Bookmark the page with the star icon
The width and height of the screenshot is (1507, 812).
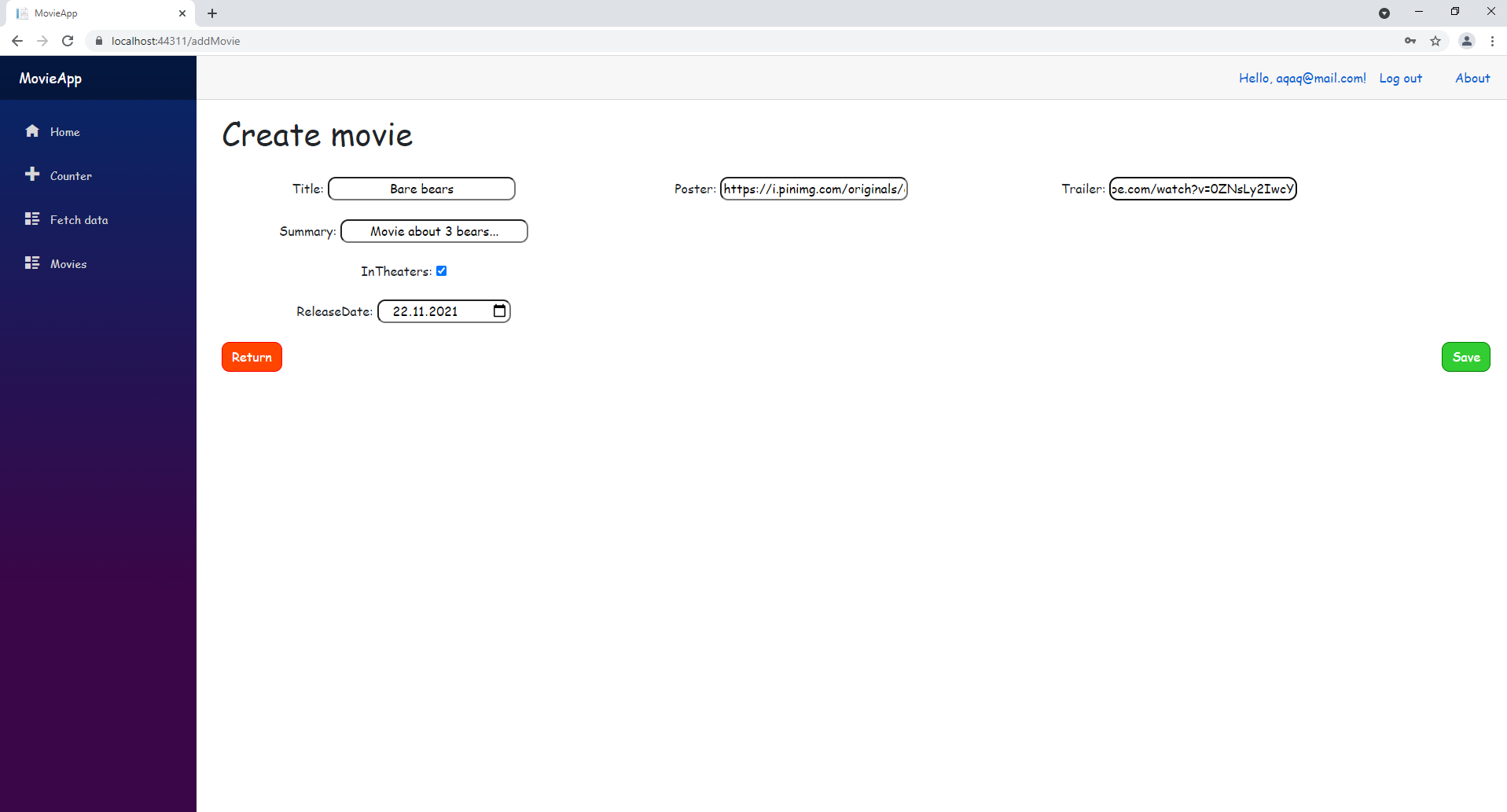1436,40
